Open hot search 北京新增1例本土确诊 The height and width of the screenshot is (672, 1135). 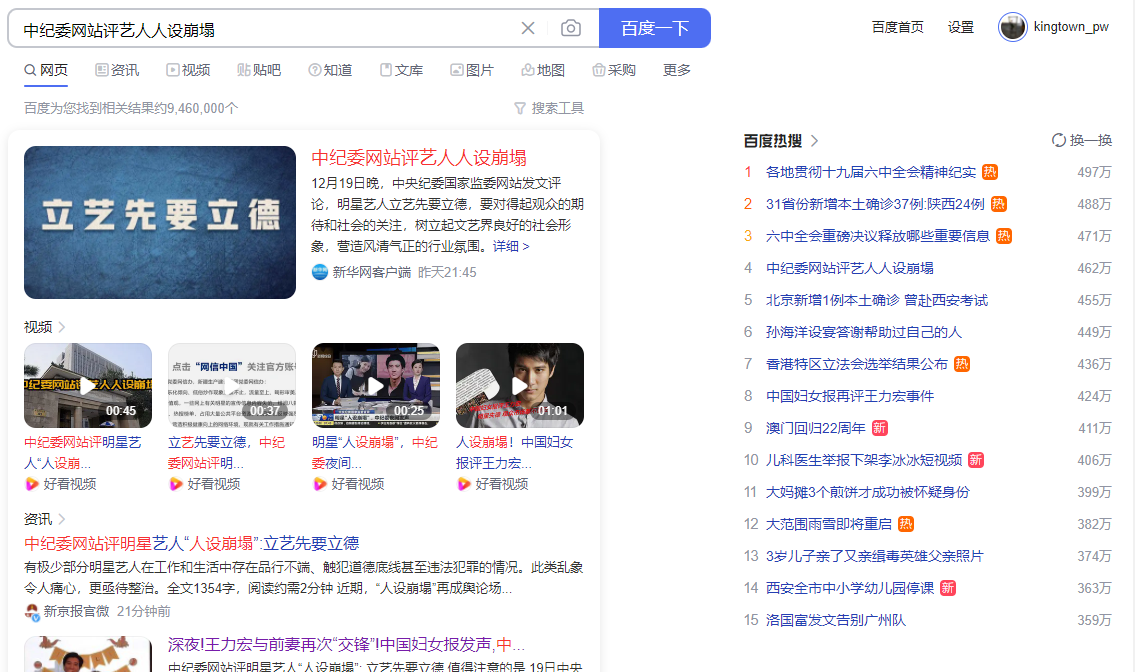(x=877, y=300)
